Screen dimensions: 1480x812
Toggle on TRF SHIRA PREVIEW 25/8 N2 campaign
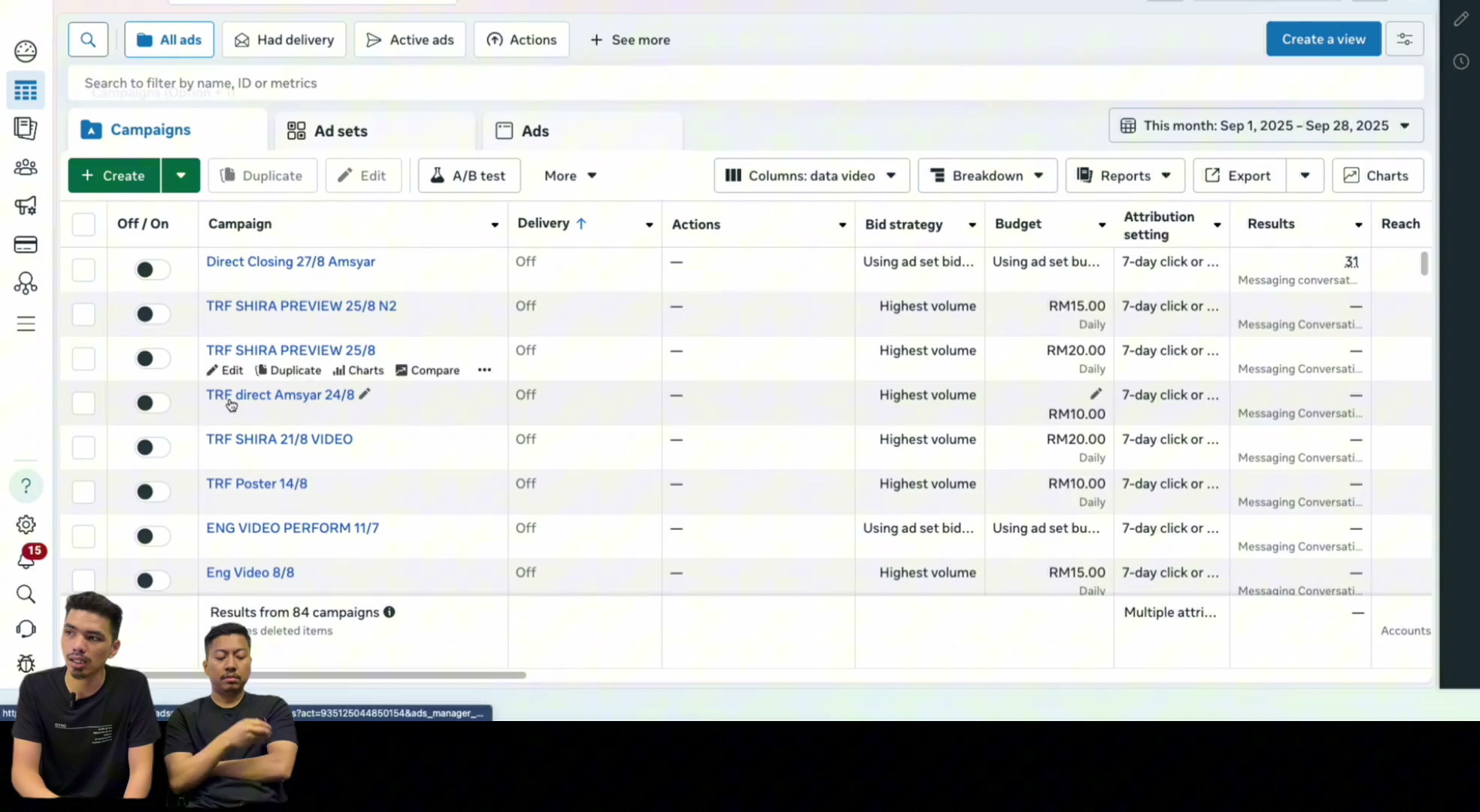(x=152, y=314)
